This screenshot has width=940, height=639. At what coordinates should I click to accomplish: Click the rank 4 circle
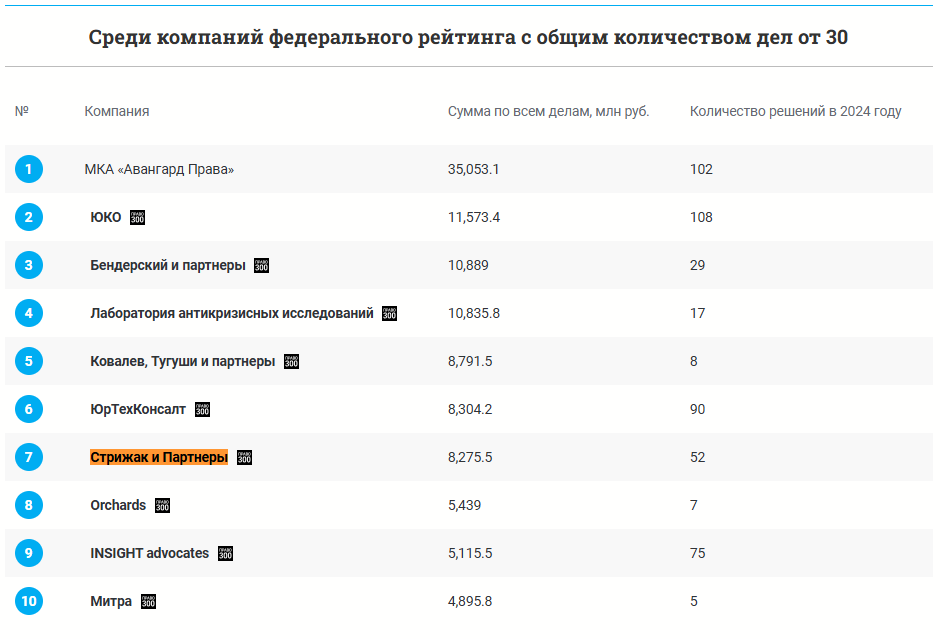(29, 313)
